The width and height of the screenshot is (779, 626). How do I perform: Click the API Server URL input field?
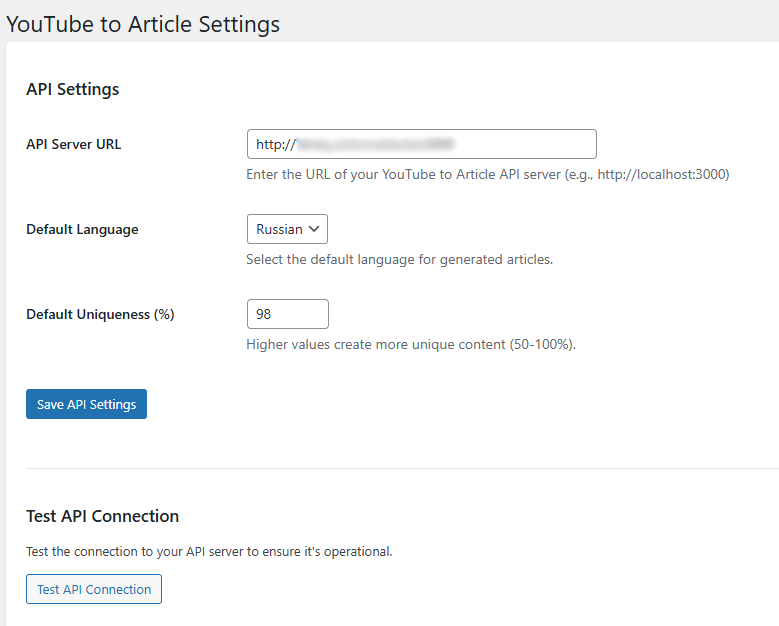point(421,144)
